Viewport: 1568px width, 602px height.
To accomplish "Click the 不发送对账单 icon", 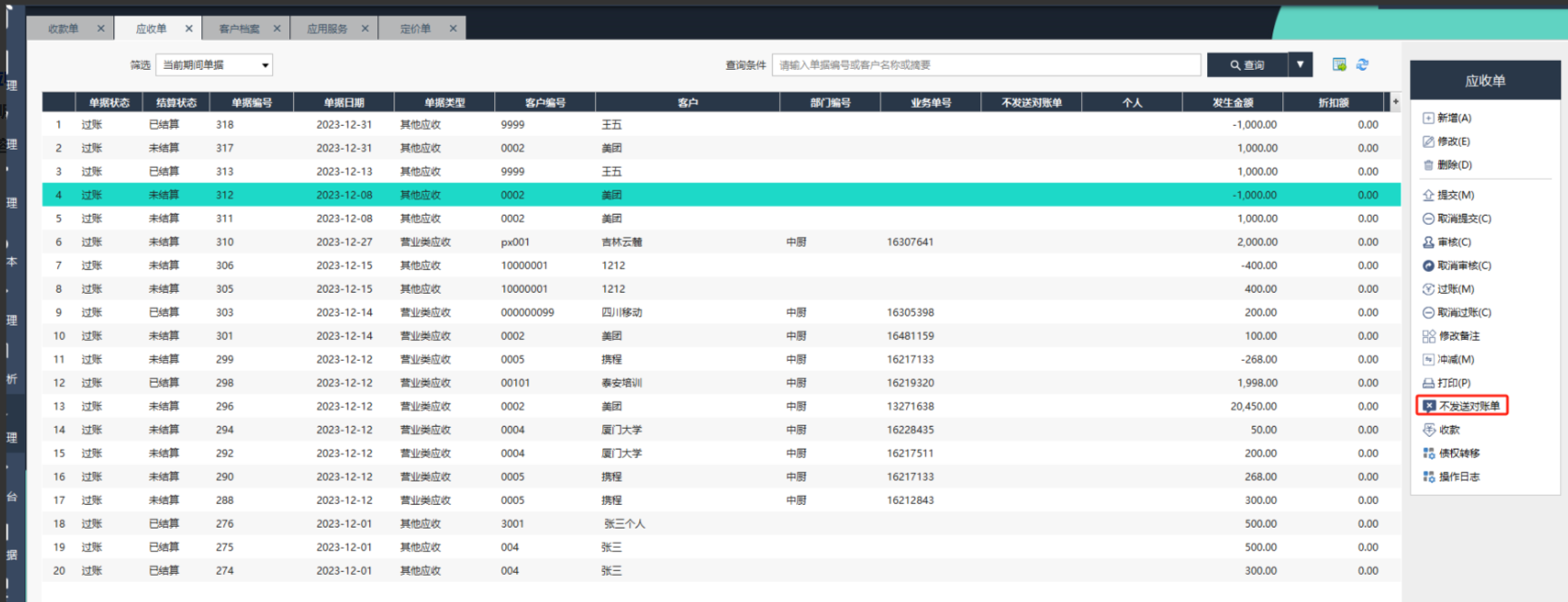I will pos(1429,406).
